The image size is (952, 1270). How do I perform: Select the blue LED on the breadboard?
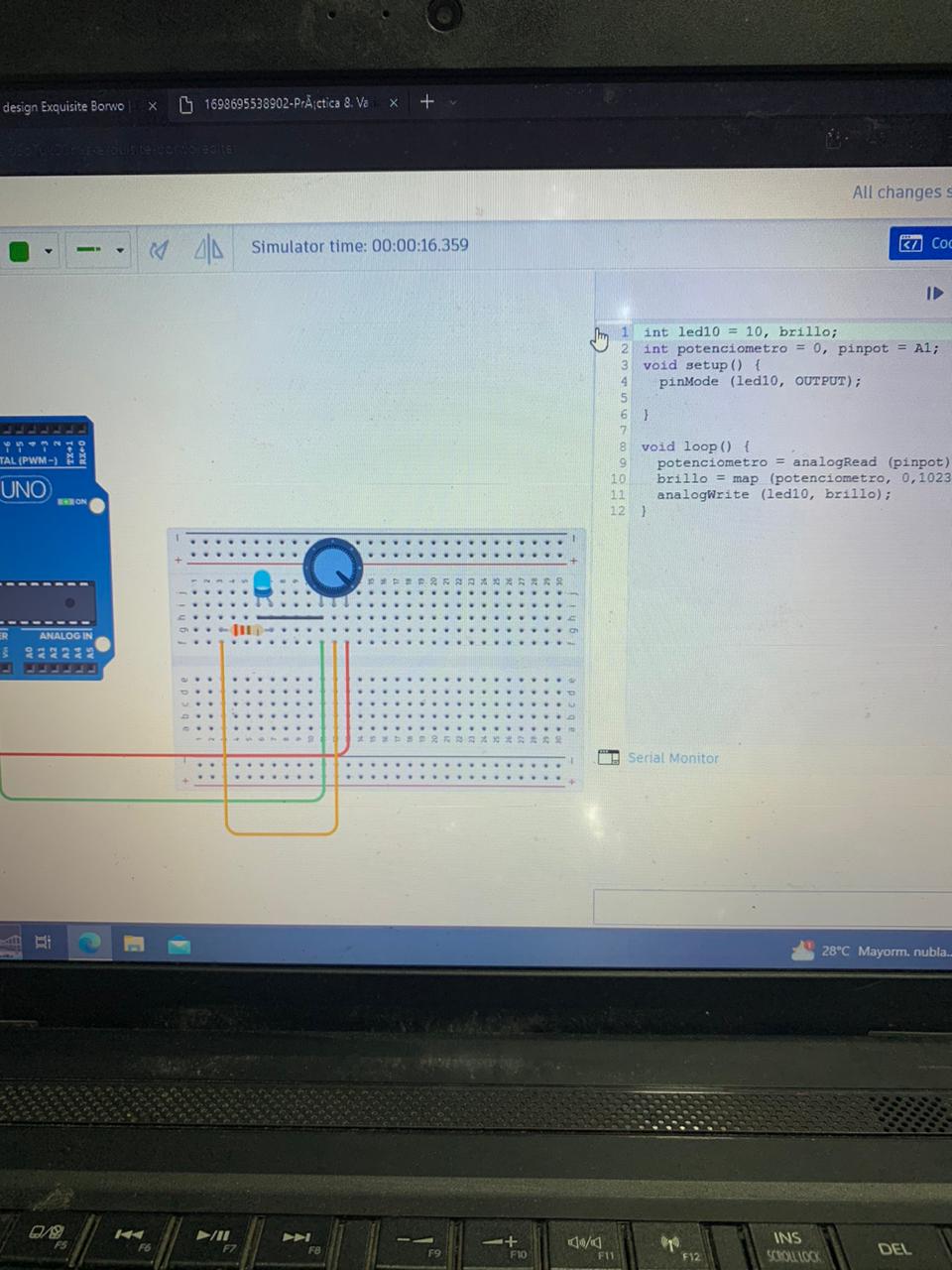click(263, 583)
